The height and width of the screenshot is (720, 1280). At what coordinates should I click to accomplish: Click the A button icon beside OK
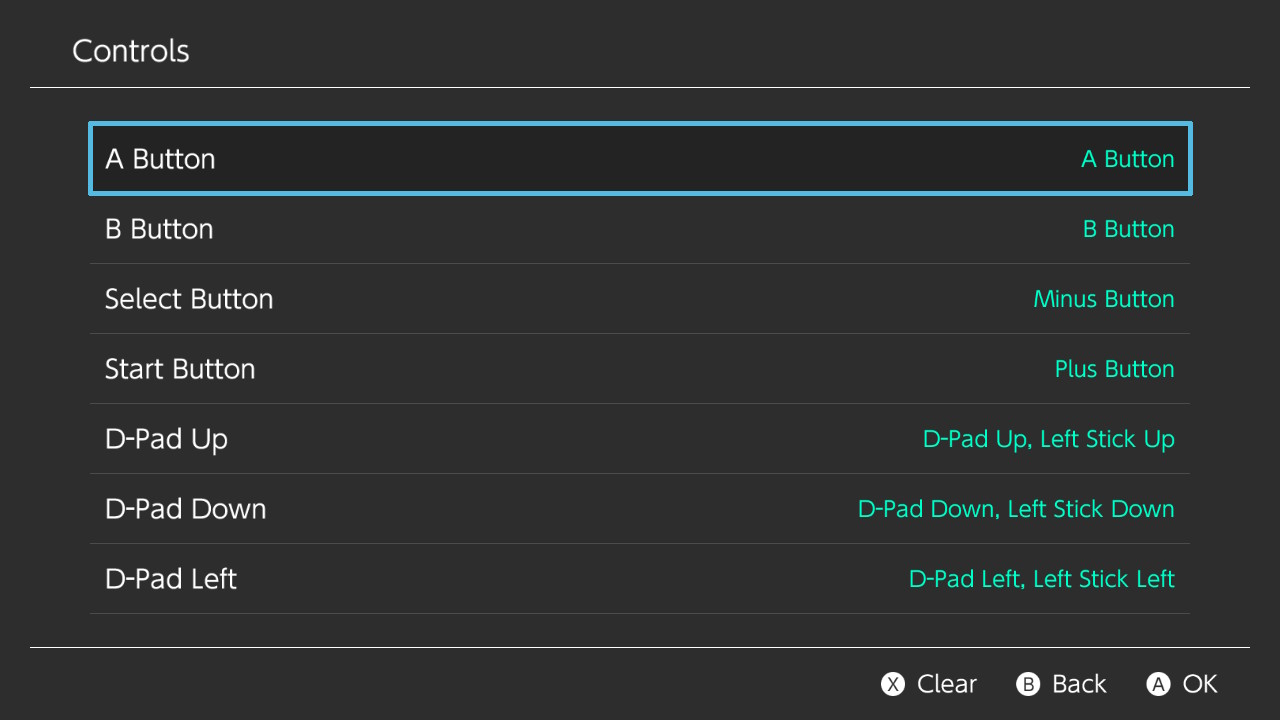point(1158,684)
